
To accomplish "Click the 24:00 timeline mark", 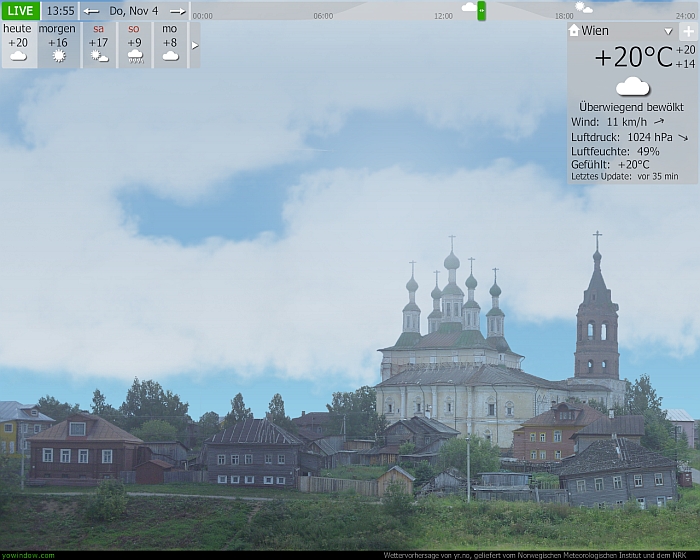I will (x=685, y=16).
